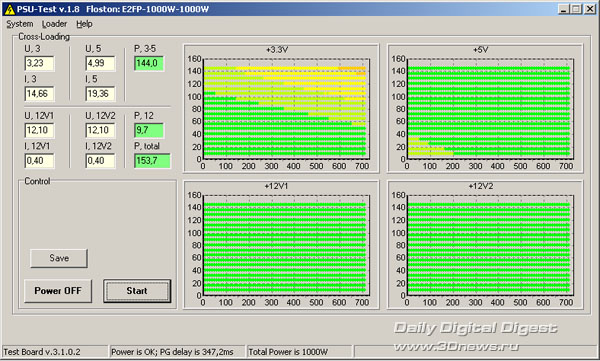The image size is (600, 361).
Task: Click the '+12V2' chart title
Action: point(481,186)
